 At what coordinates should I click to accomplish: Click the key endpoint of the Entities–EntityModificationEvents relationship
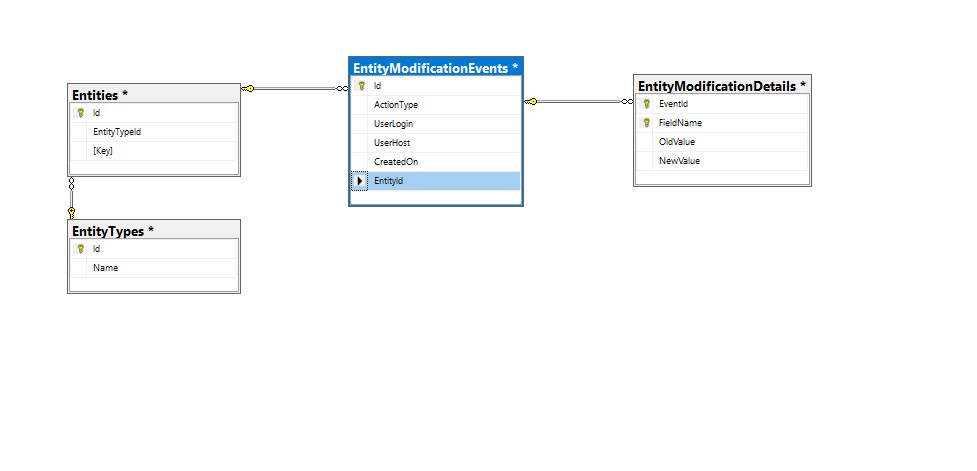[x=248, y=89]
